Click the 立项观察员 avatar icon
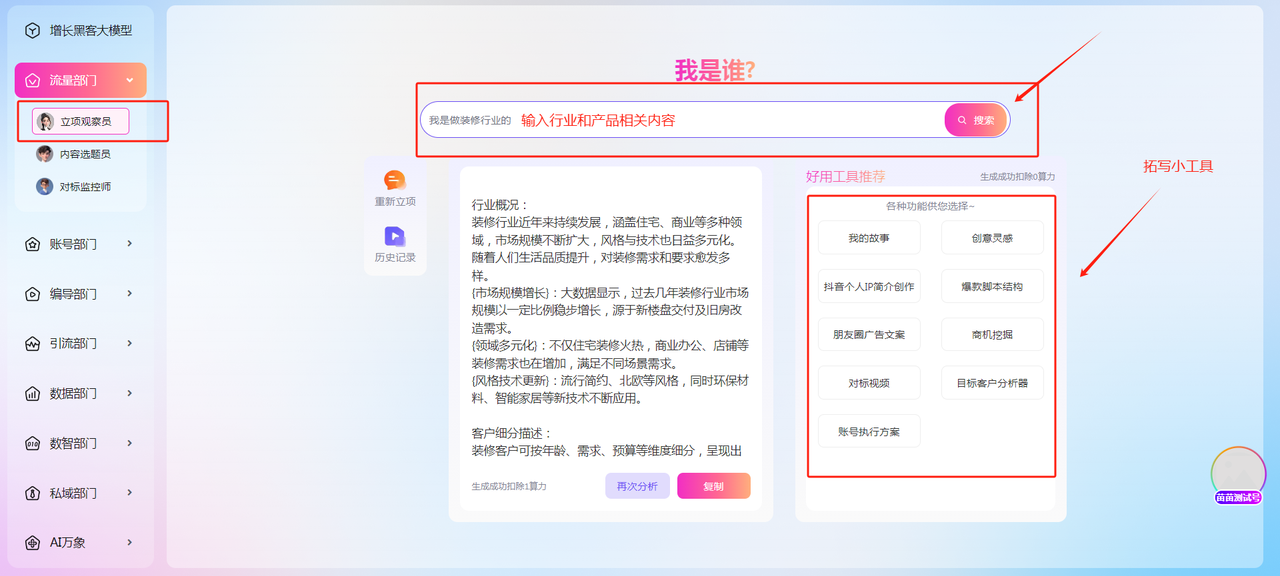This screenshot has height=576, width=1280. (x=45, y=121)
